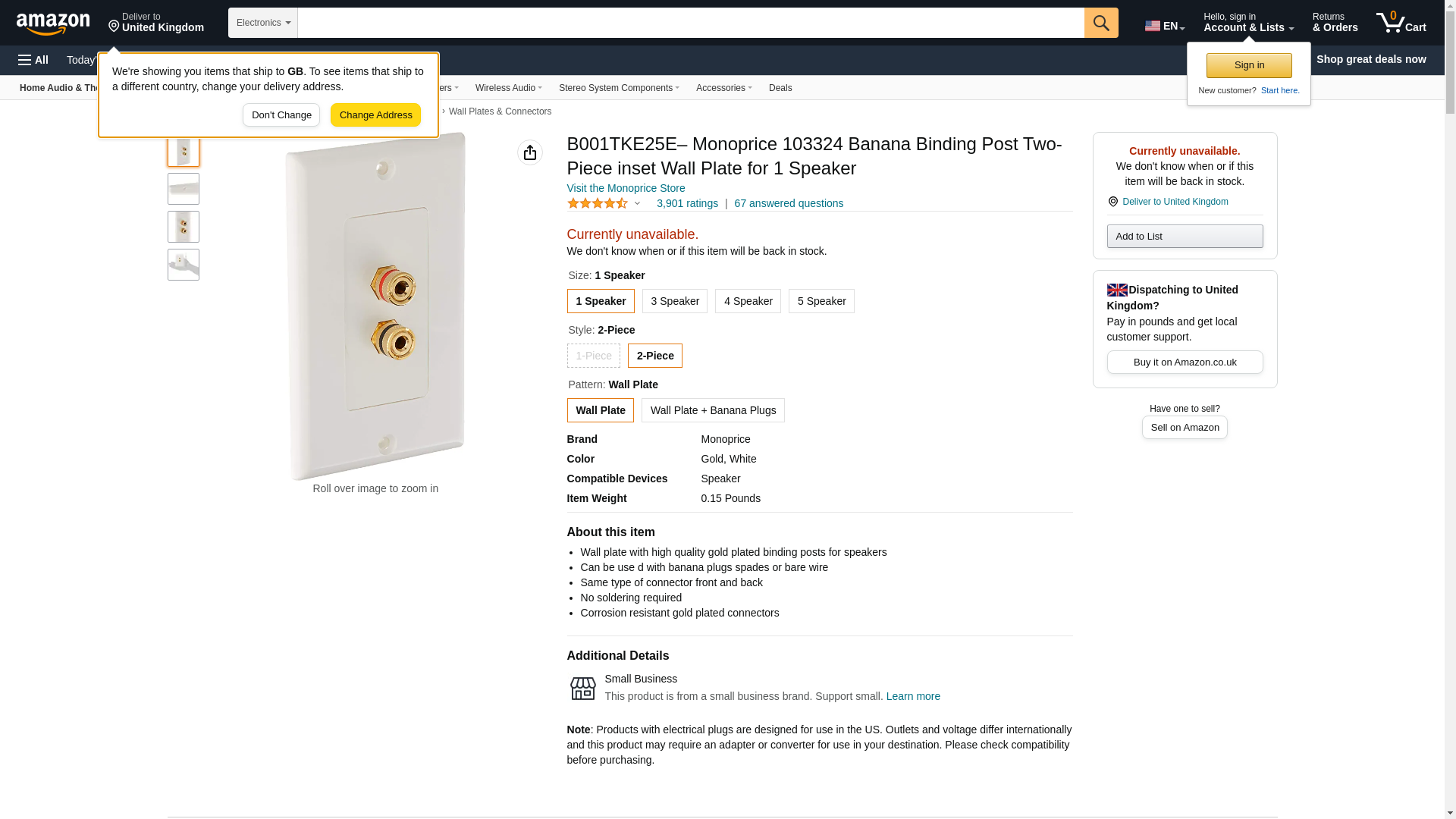Click the search magnifier button
Image resolution: width=1456 pixels, height=819 pixels.
[1101, 23]
